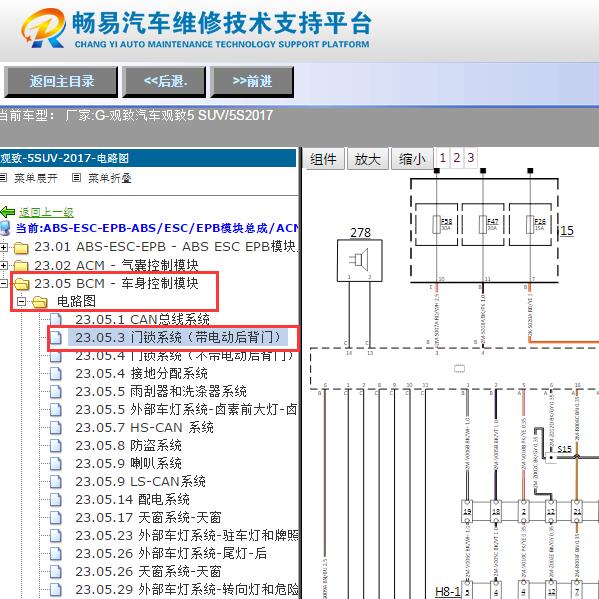Click page icon beside 23.05.9 LS-CAN系统
This screenshot has width=599, height=599.
[x=56, y=482]
